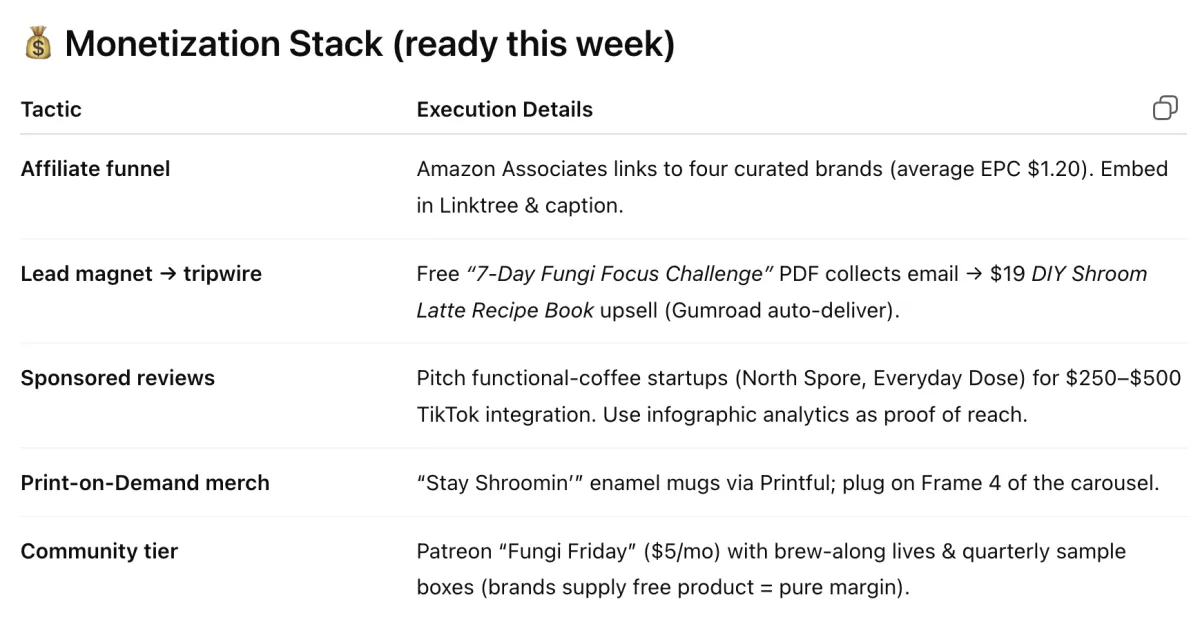Click the Lead magnet → tripwire label
Image resolution: width=1200 pixels, height=624 pixels.
coord(141,273)
